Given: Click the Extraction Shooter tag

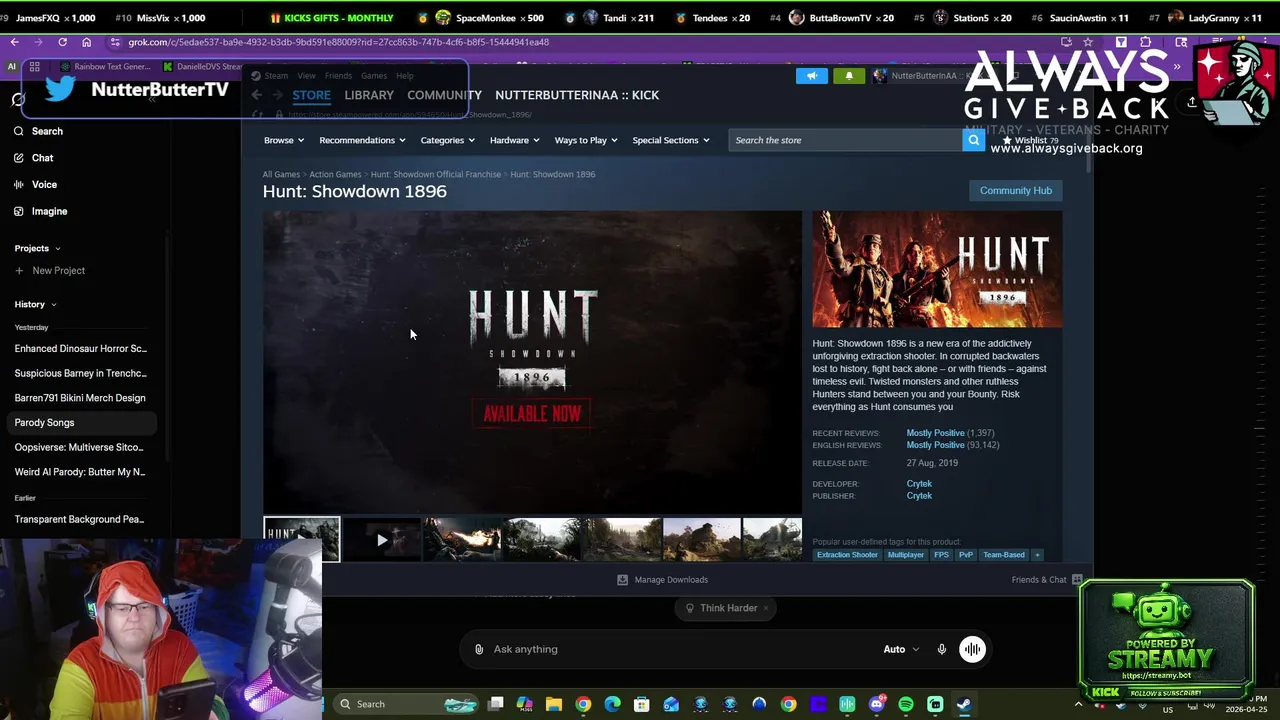Looking at the screenshot, I should click(847, 555).
